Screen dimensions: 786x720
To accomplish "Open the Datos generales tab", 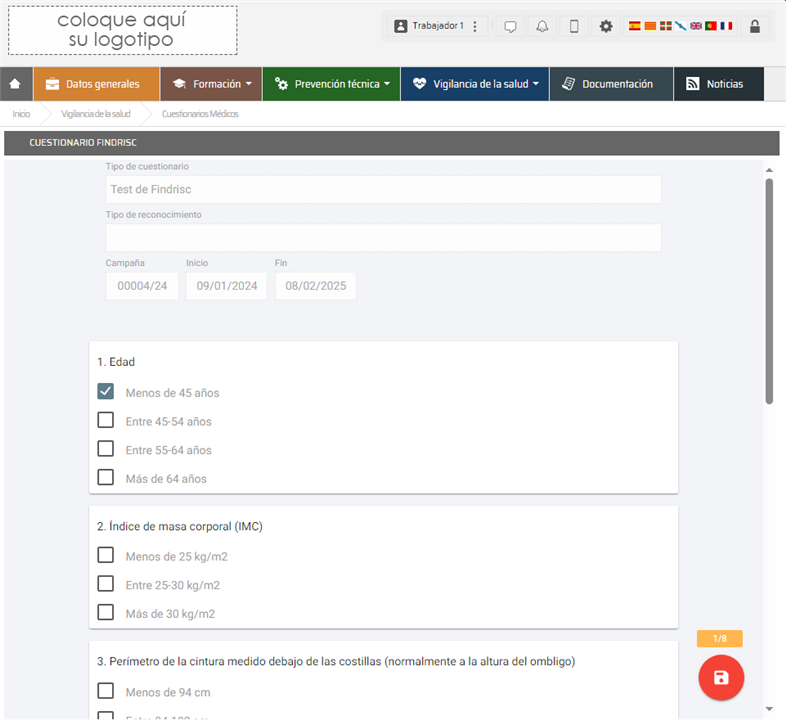I will coord(92,84).
